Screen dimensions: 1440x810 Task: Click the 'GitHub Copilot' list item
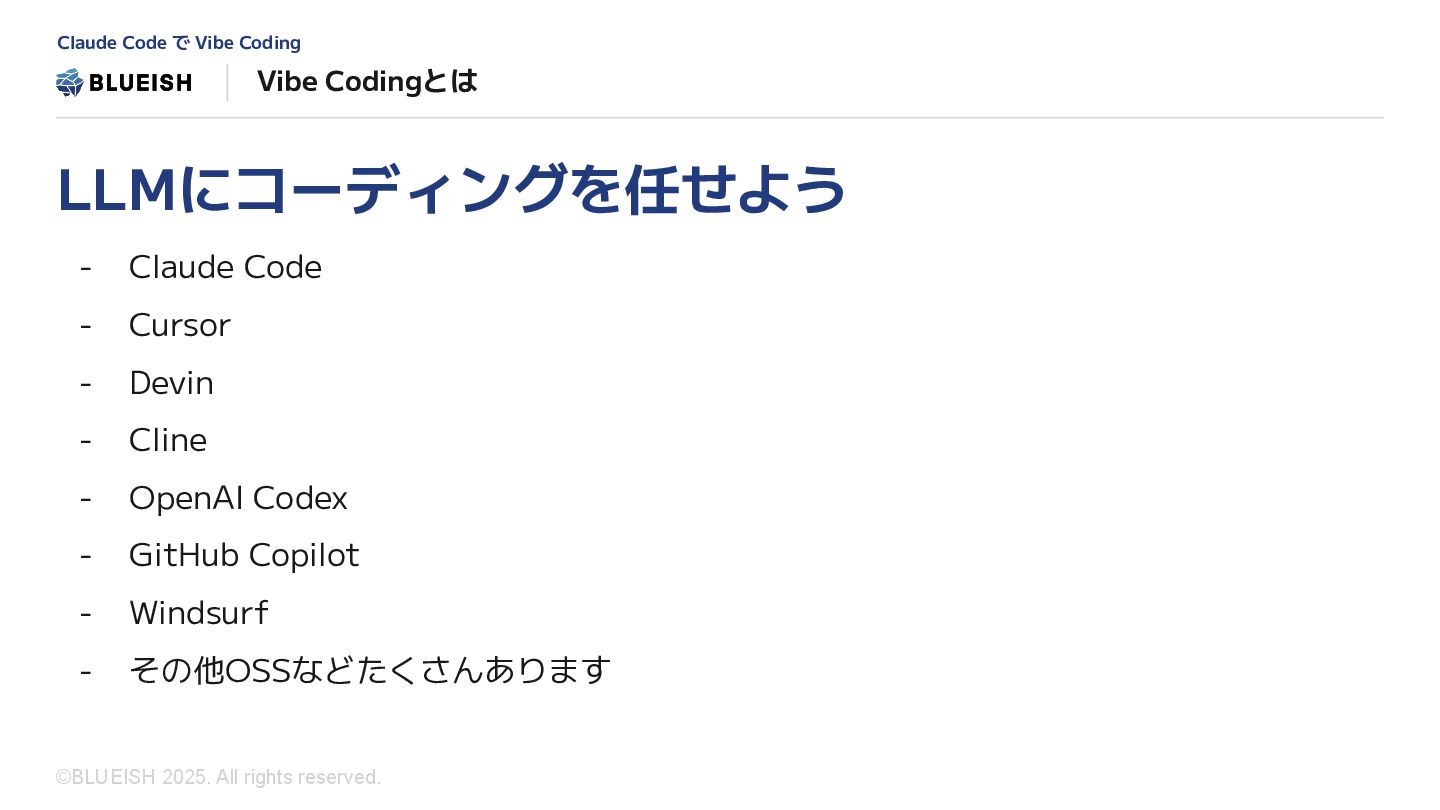(x=244, y=555)
